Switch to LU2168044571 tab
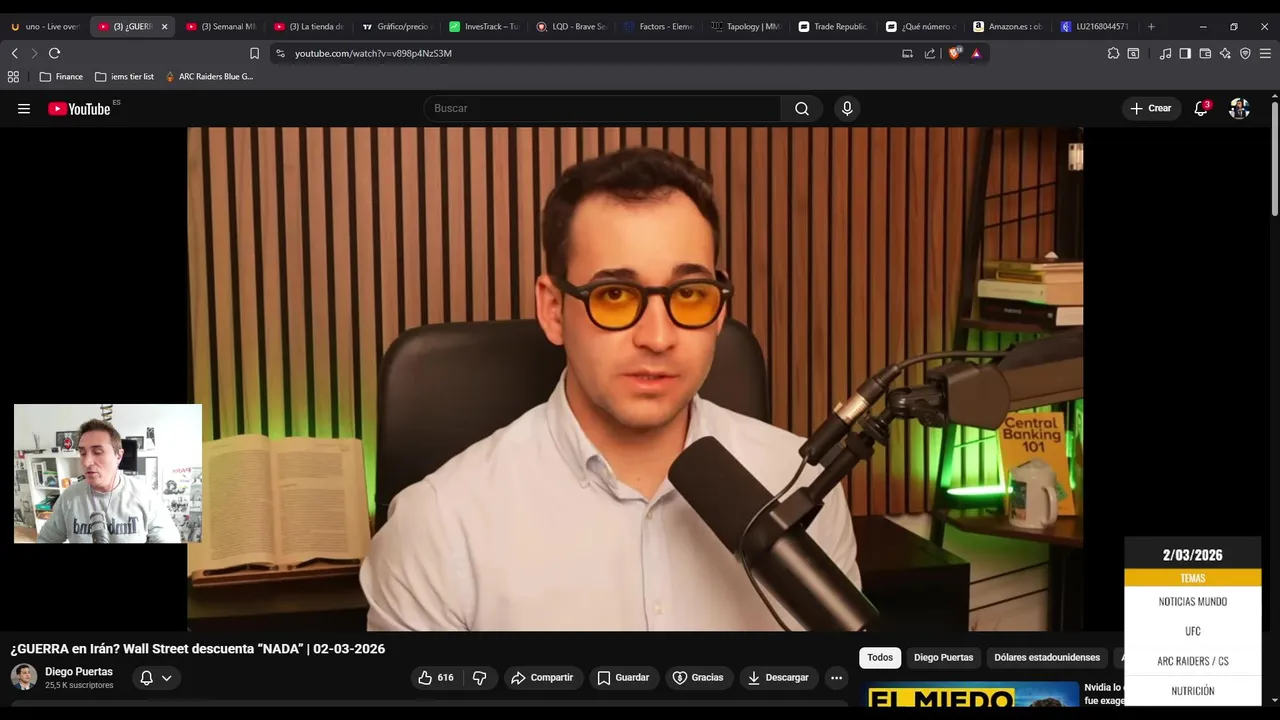 (1096, 27)
